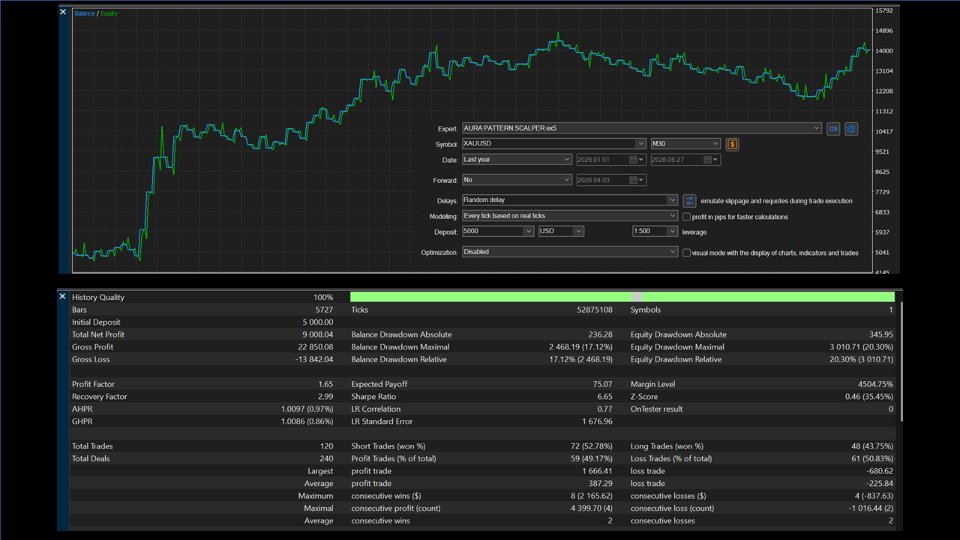Select the Profit Factor value 1.65
960x540 pixels.
[326, 384]
